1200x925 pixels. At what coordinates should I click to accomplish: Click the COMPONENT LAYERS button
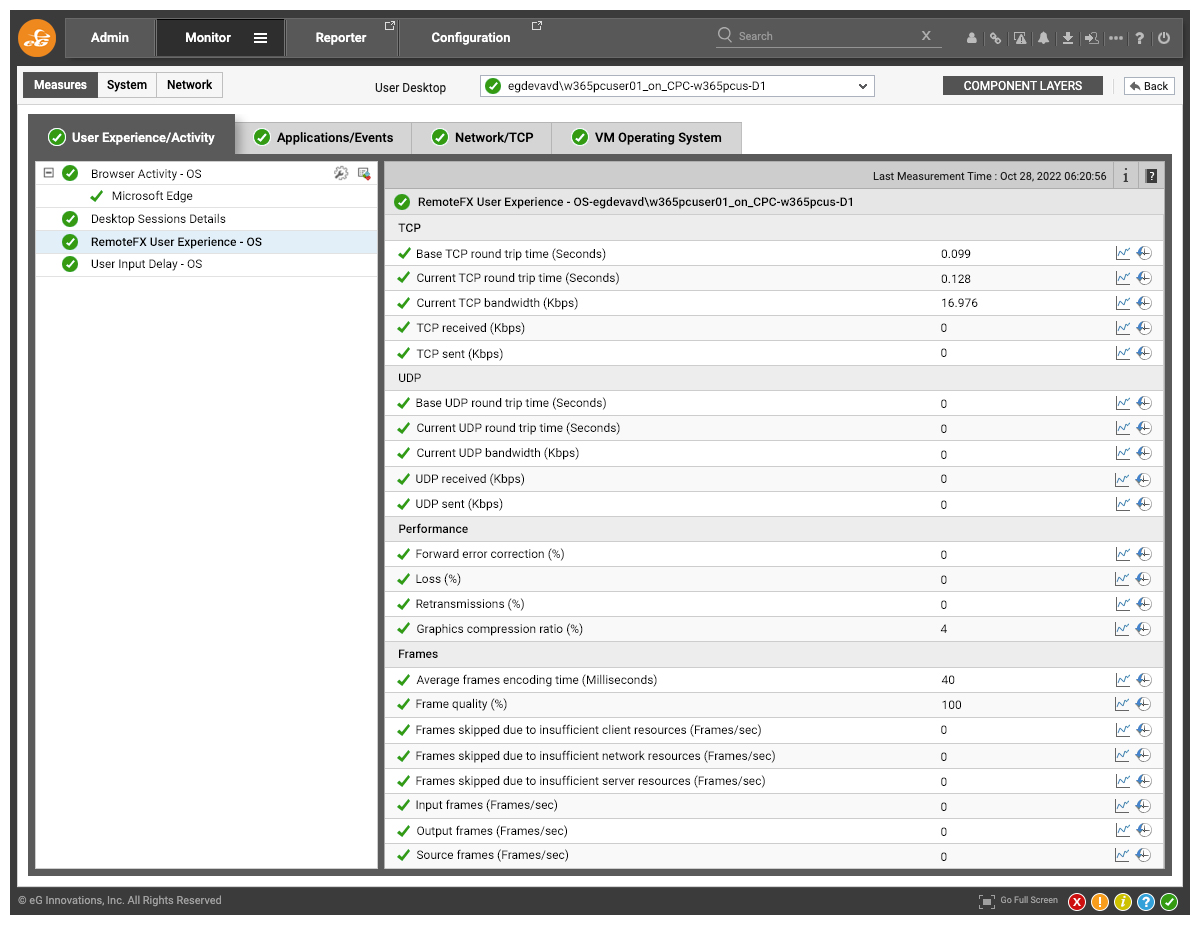point(1023,86)
